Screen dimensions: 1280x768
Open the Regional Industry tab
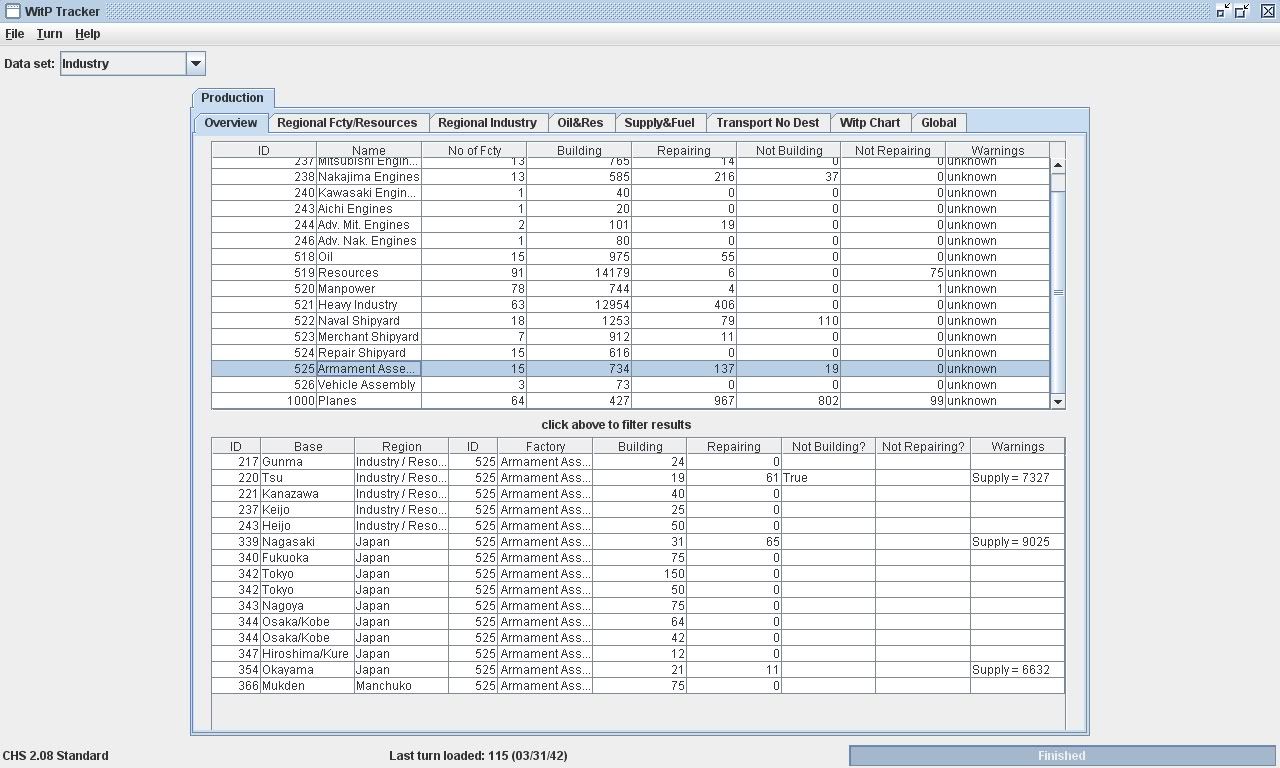coord(487,123)
